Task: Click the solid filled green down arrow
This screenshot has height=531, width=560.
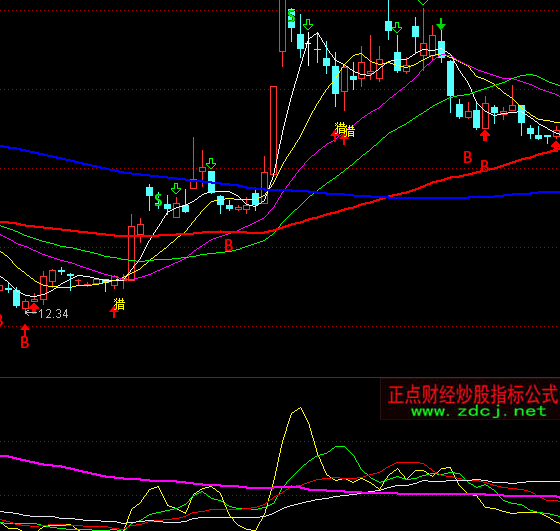Action: pyautogui.click(x=441, y=25)
